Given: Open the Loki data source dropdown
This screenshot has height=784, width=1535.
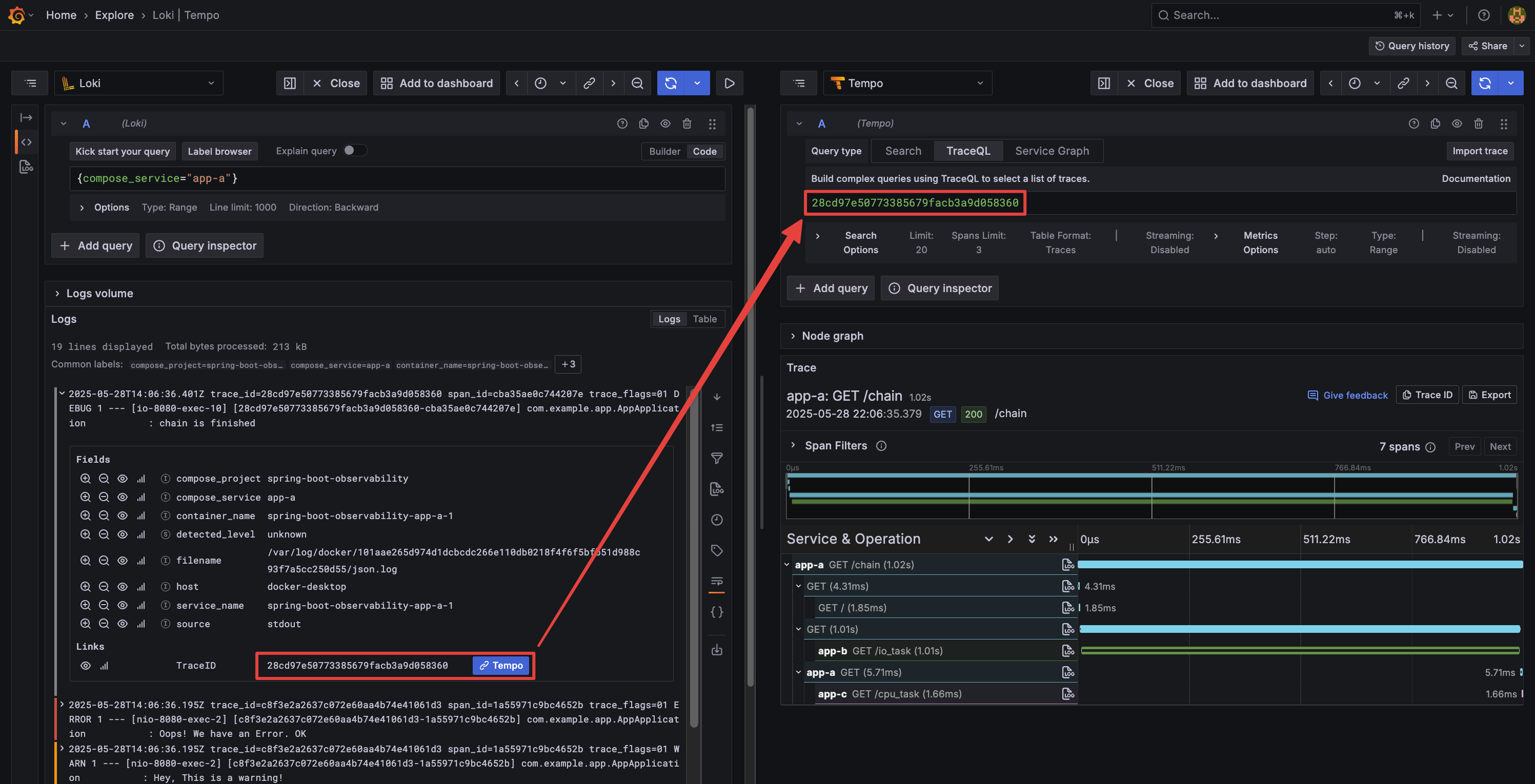Looking at the screenshot, I should (x=139, y=84).
